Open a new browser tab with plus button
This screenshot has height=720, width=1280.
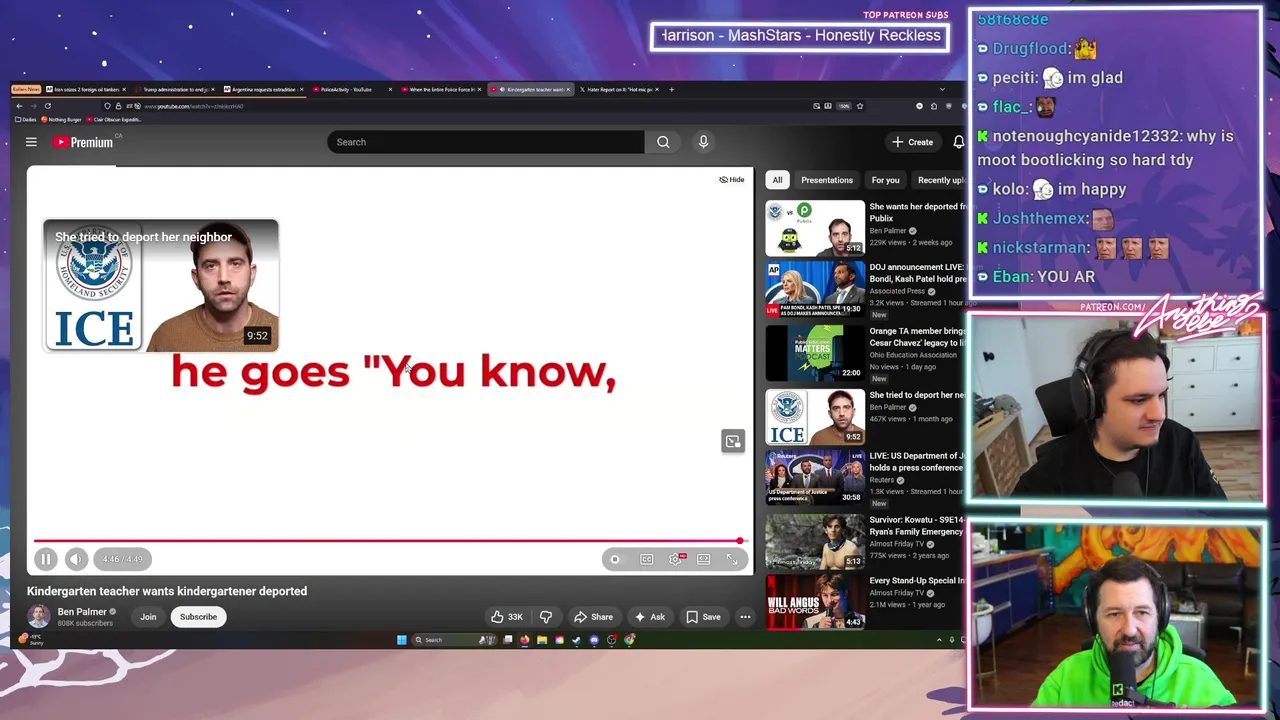click(672, 90)
